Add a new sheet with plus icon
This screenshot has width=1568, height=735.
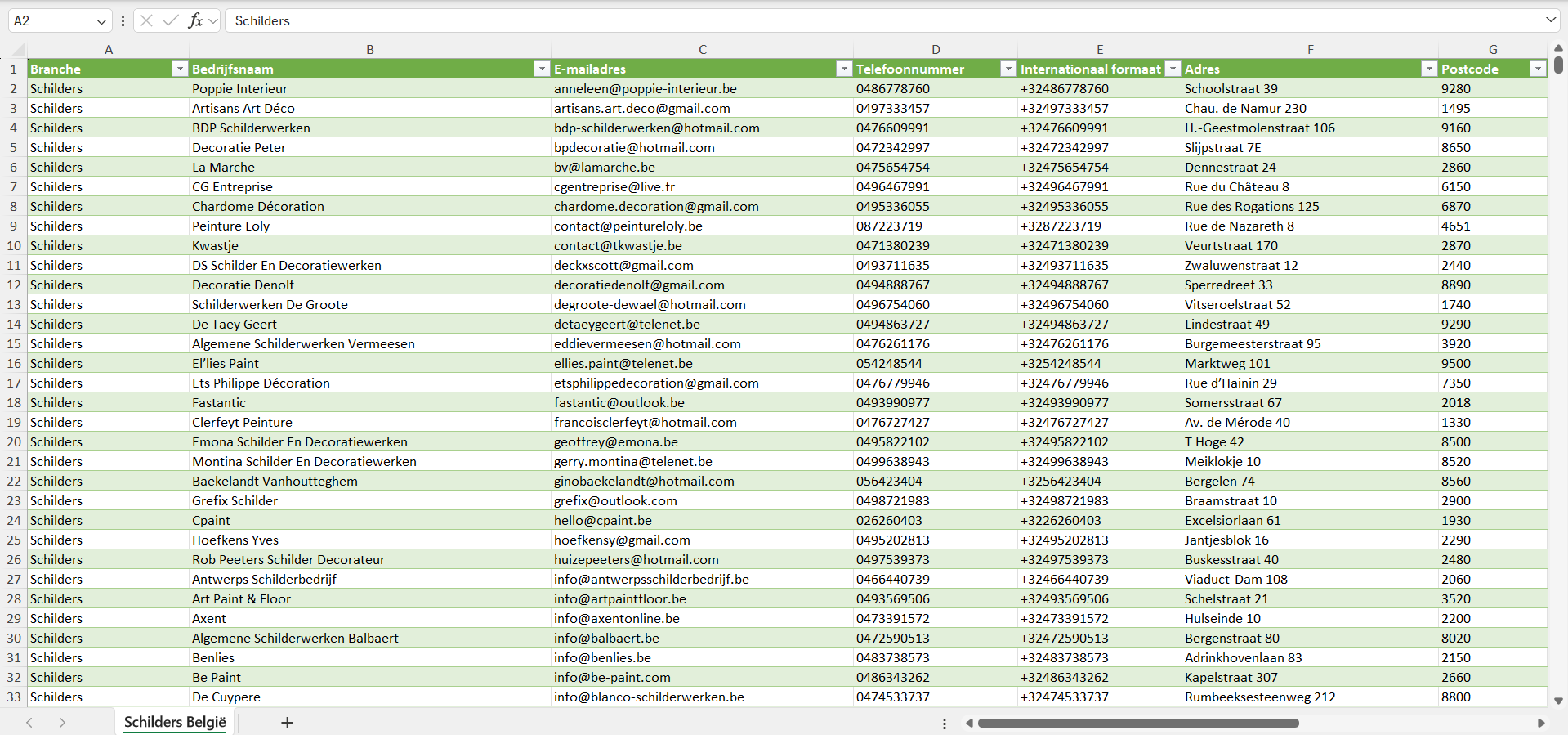pyautogui.click(x=287, y=723)
